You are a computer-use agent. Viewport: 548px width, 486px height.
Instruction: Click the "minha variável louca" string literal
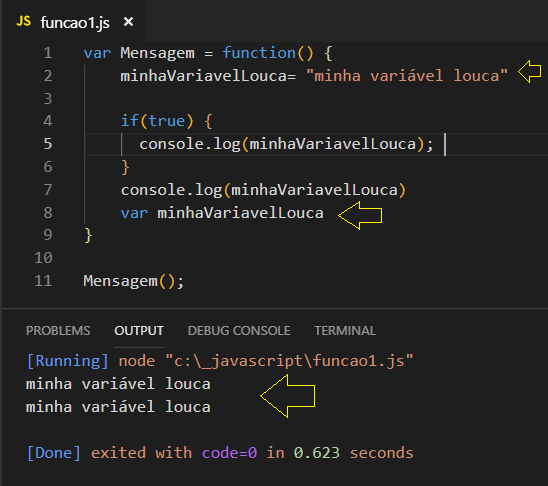(x=406, y=76)
